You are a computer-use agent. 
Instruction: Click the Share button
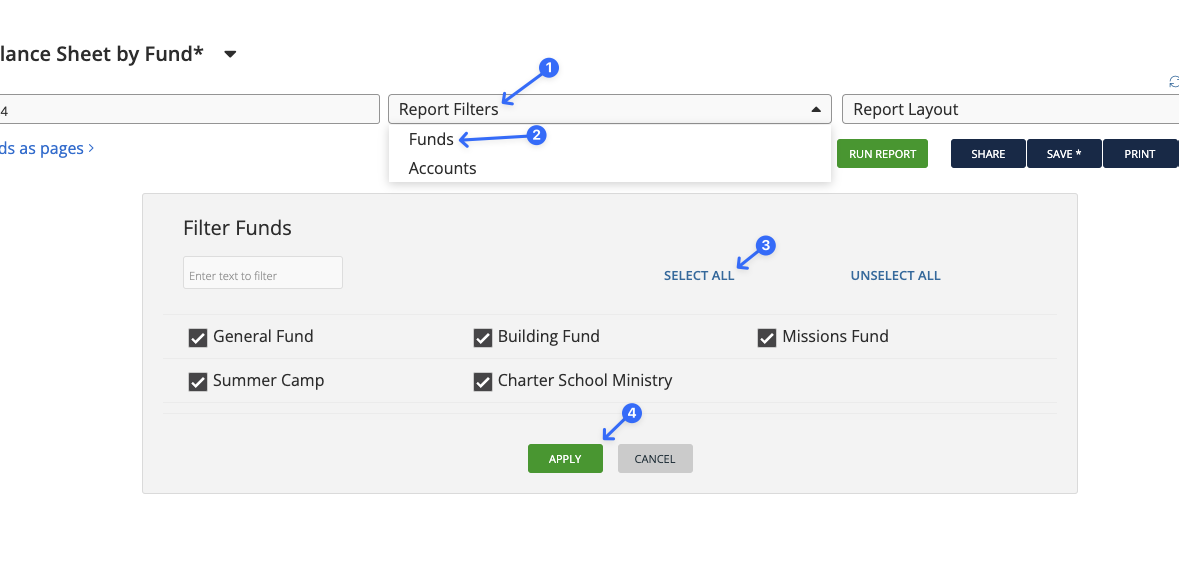988,154
